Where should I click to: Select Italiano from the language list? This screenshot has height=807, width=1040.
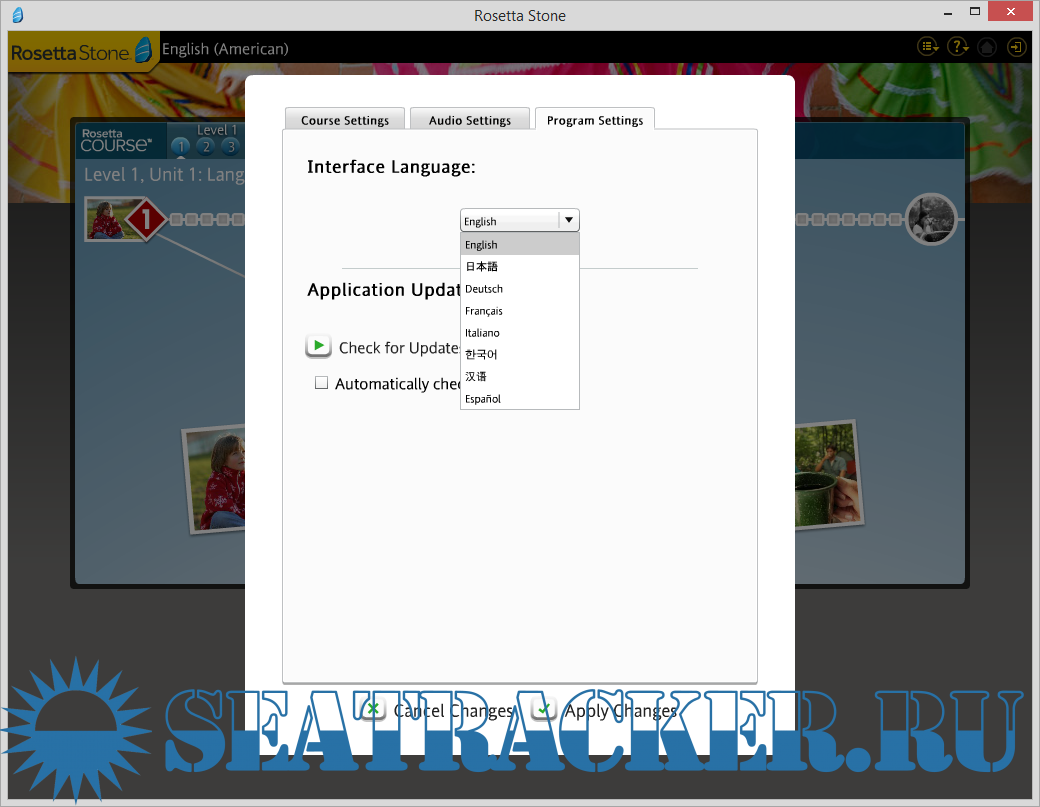(482, 333)
